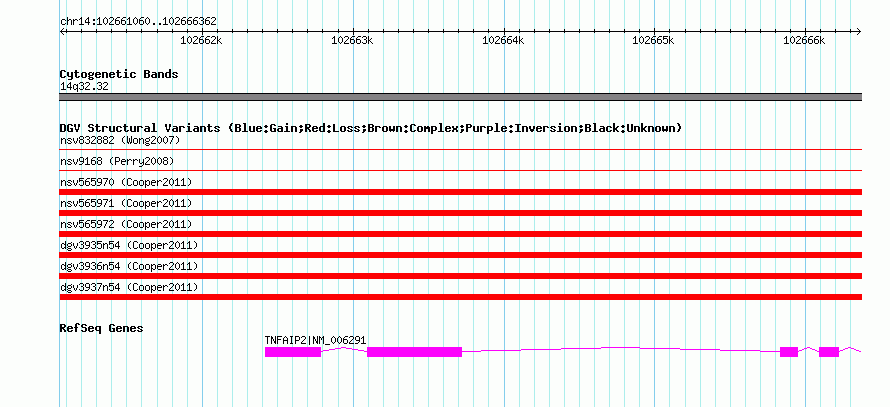Click the red loss bar under dgv3936n54

click(460, 276)
